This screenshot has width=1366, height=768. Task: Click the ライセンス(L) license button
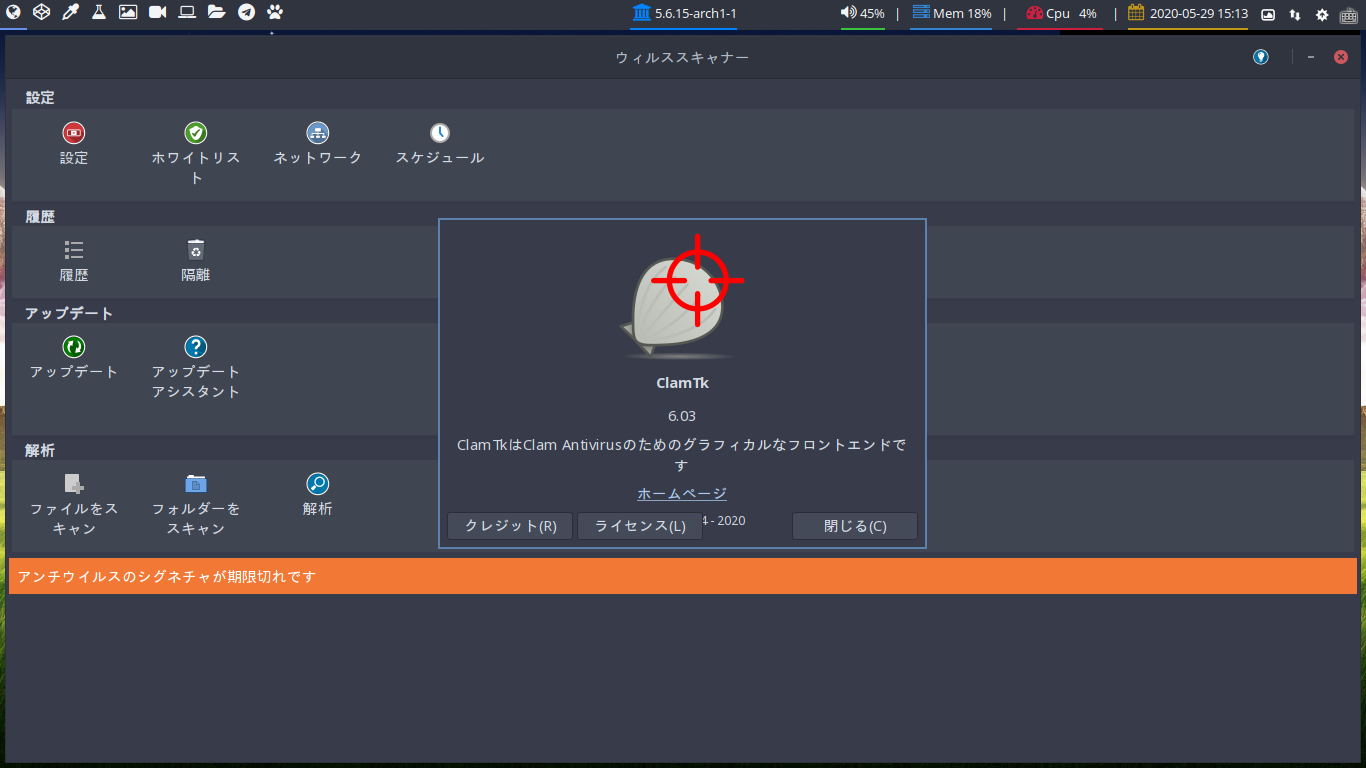click(640, 526)
